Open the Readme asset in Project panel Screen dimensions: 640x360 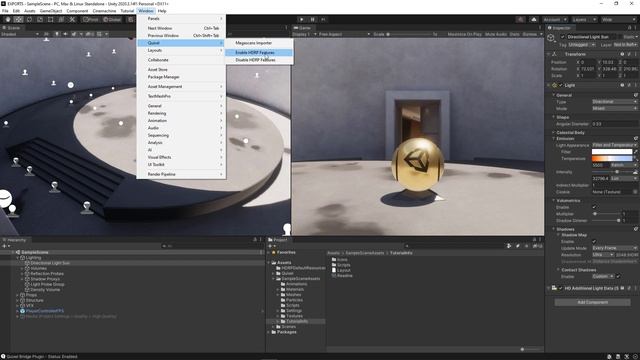342,276
